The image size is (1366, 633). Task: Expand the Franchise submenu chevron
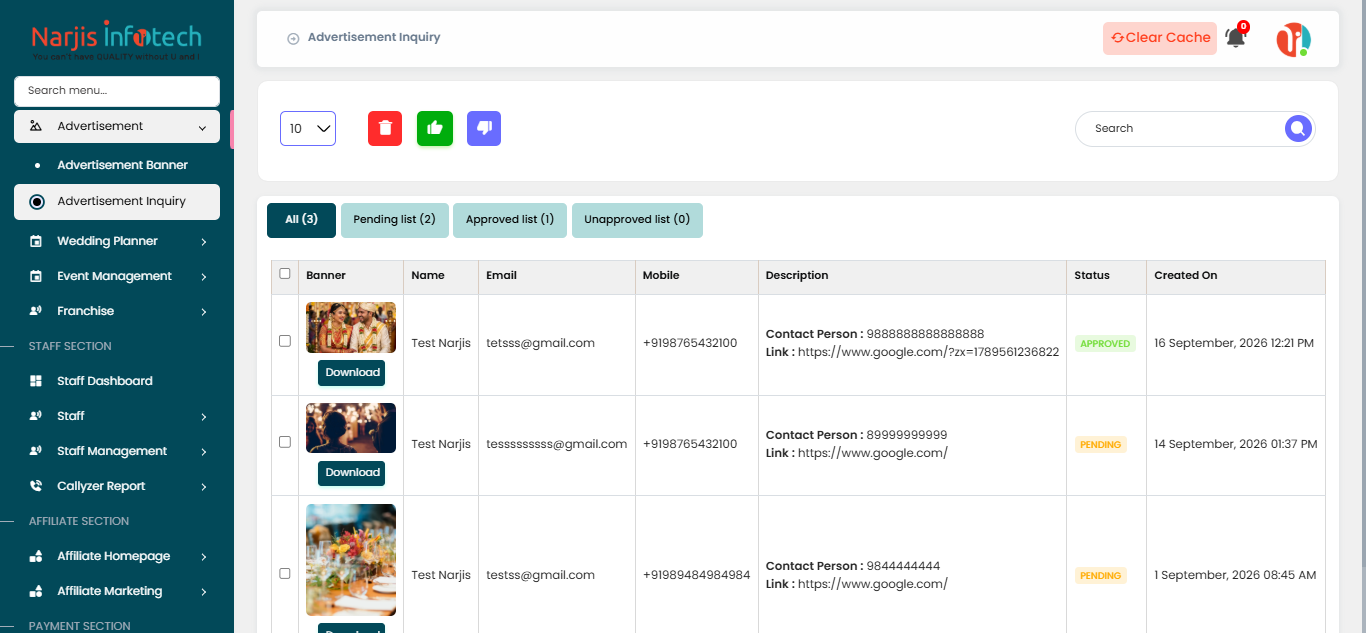[203, 312]
